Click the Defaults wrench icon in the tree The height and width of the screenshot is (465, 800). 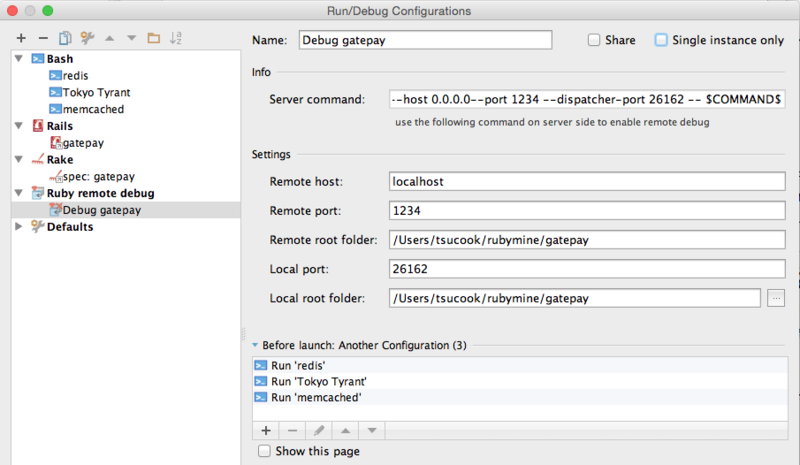click(38, 226)
